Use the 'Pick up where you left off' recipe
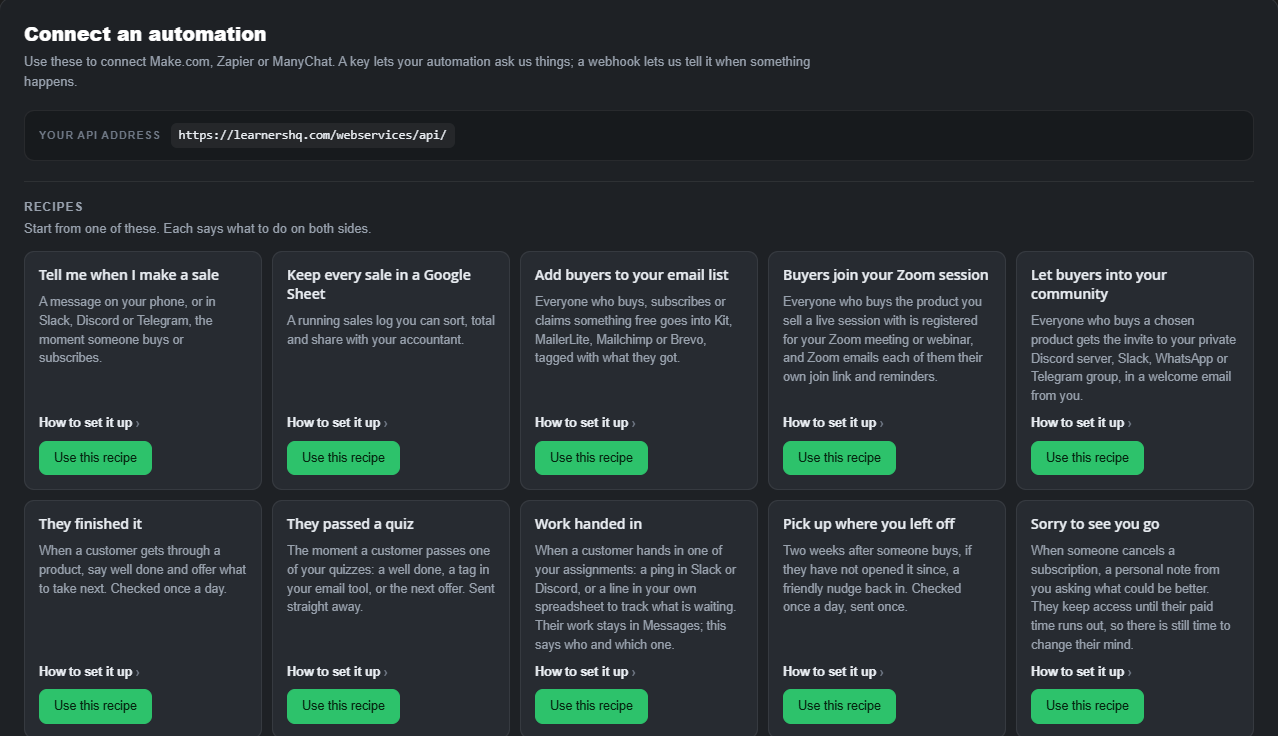Screen dimensions: 1278x736 (839, 706)
